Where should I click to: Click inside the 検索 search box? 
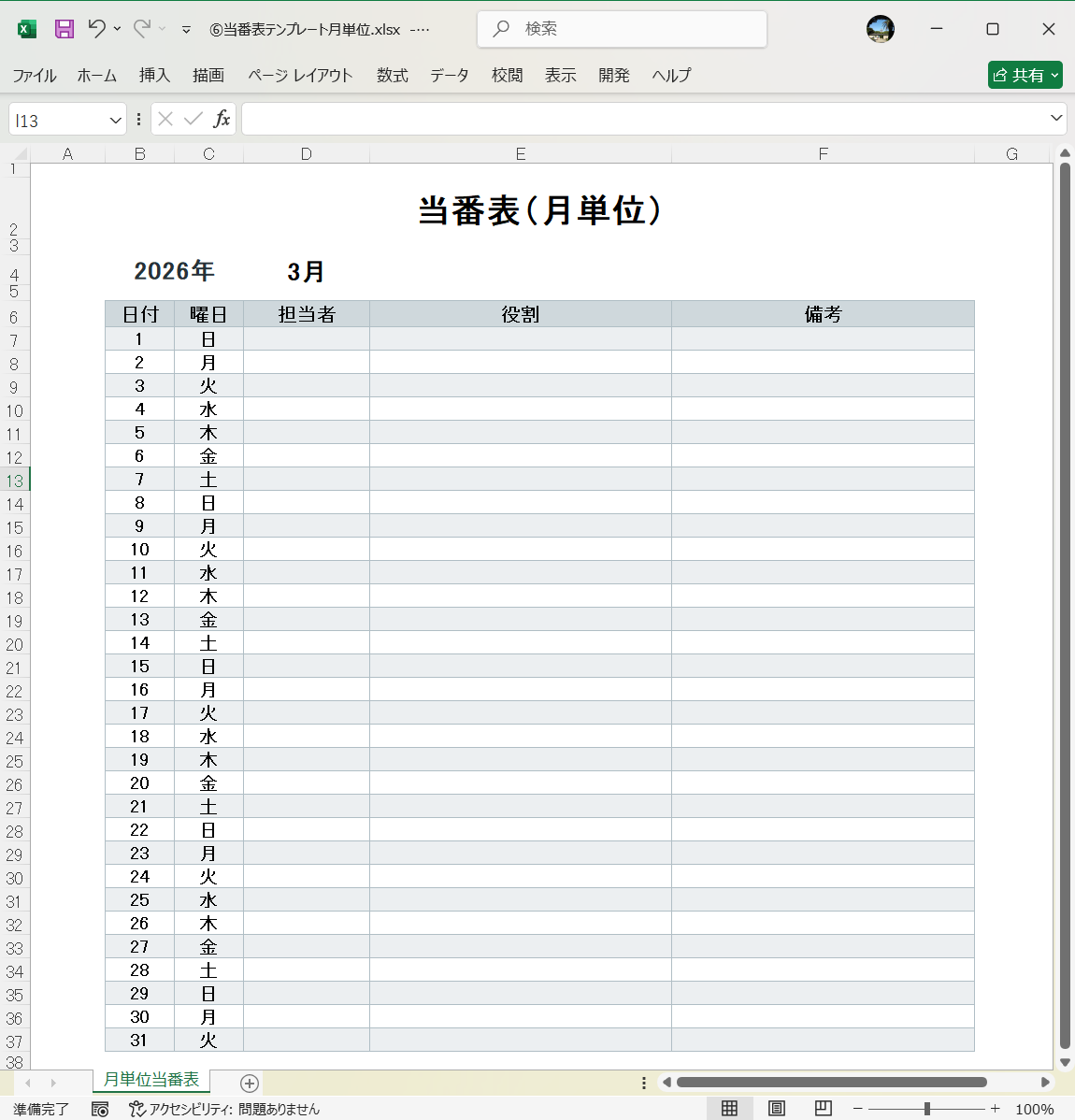621,29
